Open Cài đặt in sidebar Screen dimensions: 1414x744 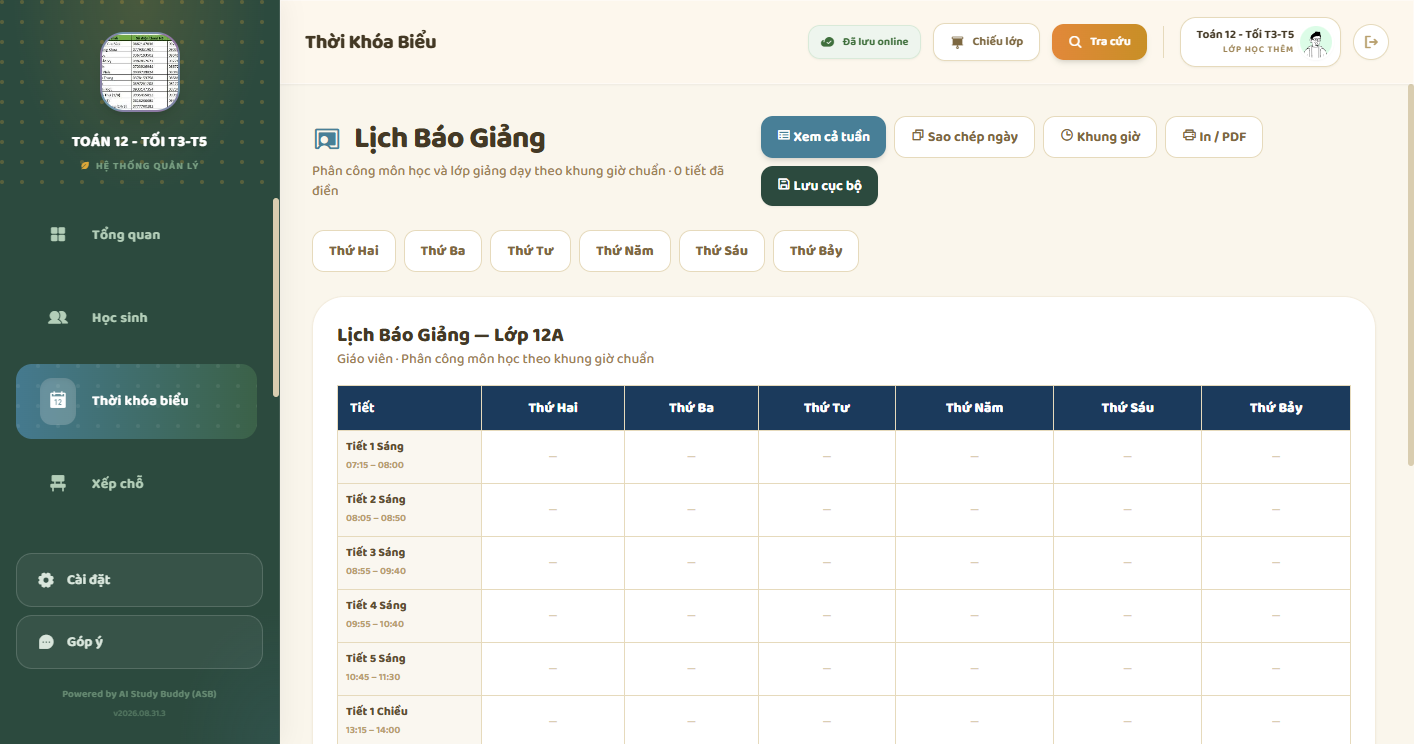(139, 580)
